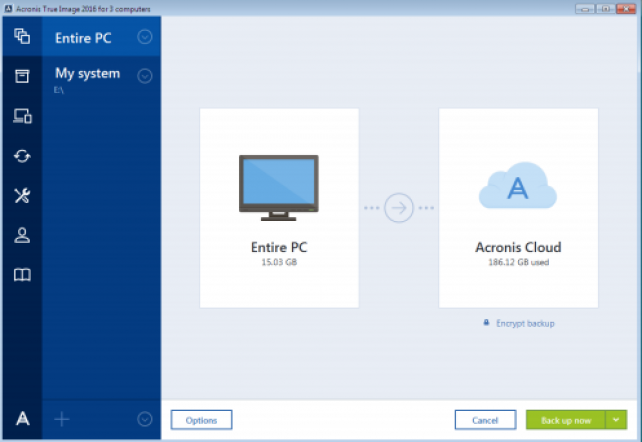Click the Acronis logo at sidebar bottom
This screenshot has width=642, height=442.
(22, 419)
